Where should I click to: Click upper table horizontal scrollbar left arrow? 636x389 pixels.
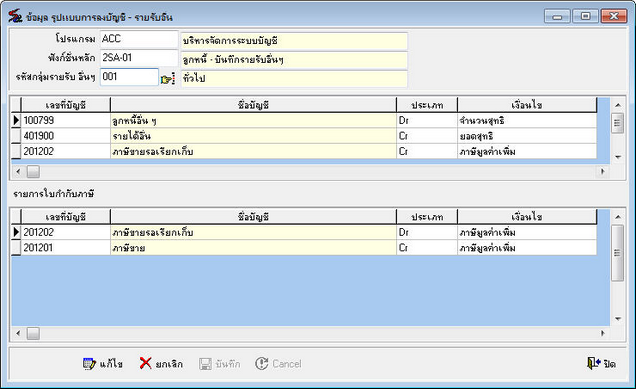(x=18, y=172)
